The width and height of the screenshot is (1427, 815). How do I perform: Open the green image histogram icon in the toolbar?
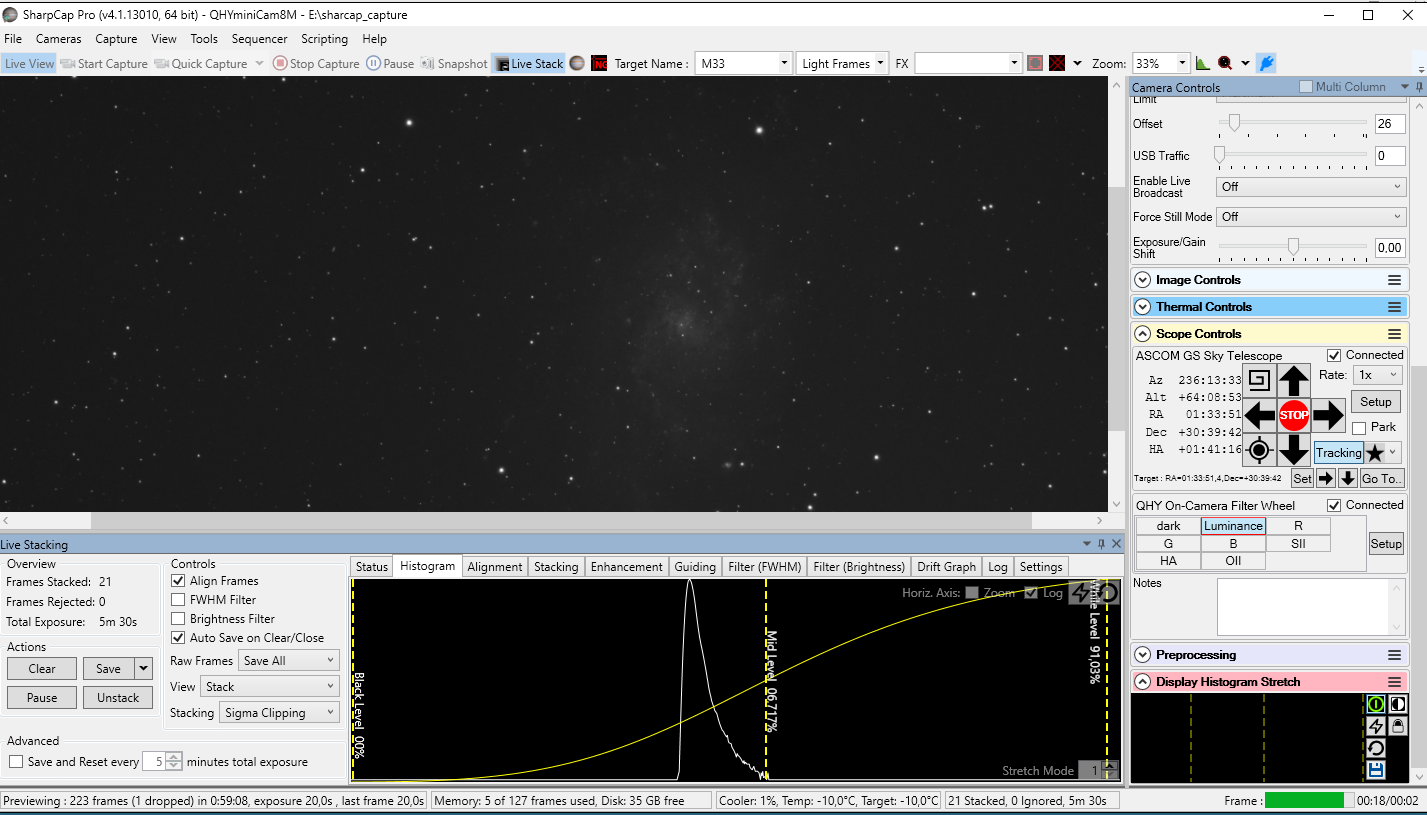pos(1203,64)
